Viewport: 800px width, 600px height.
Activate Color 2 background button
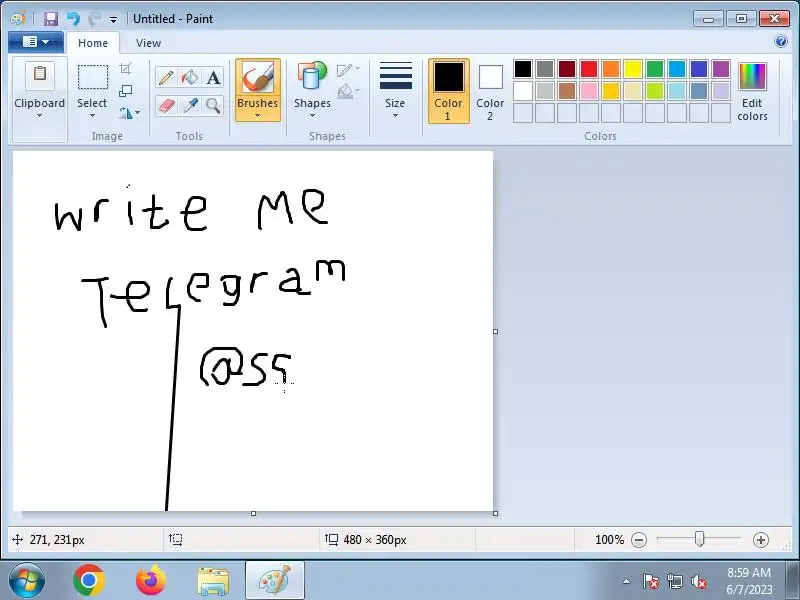490,91
